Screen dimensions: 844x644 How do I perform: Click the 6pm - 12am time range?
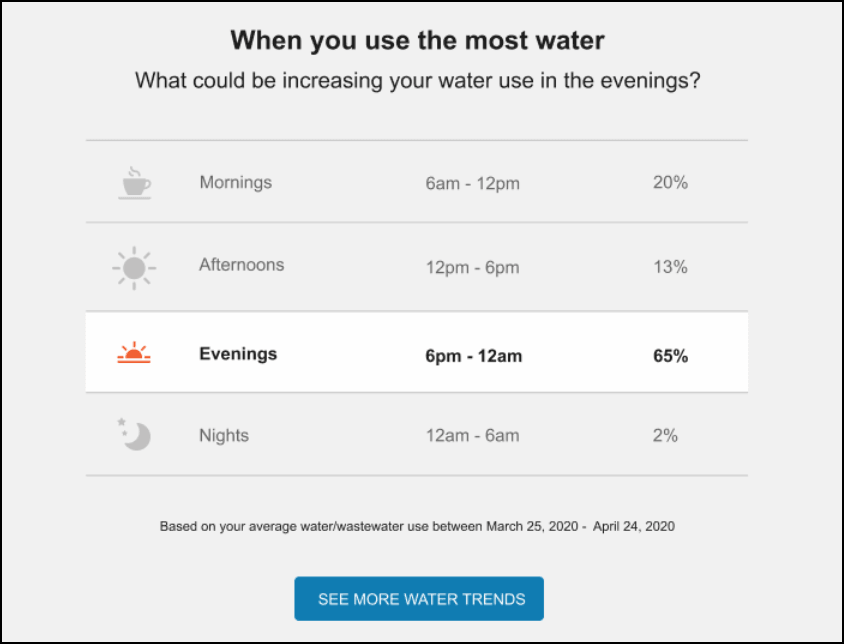(473, 355)
